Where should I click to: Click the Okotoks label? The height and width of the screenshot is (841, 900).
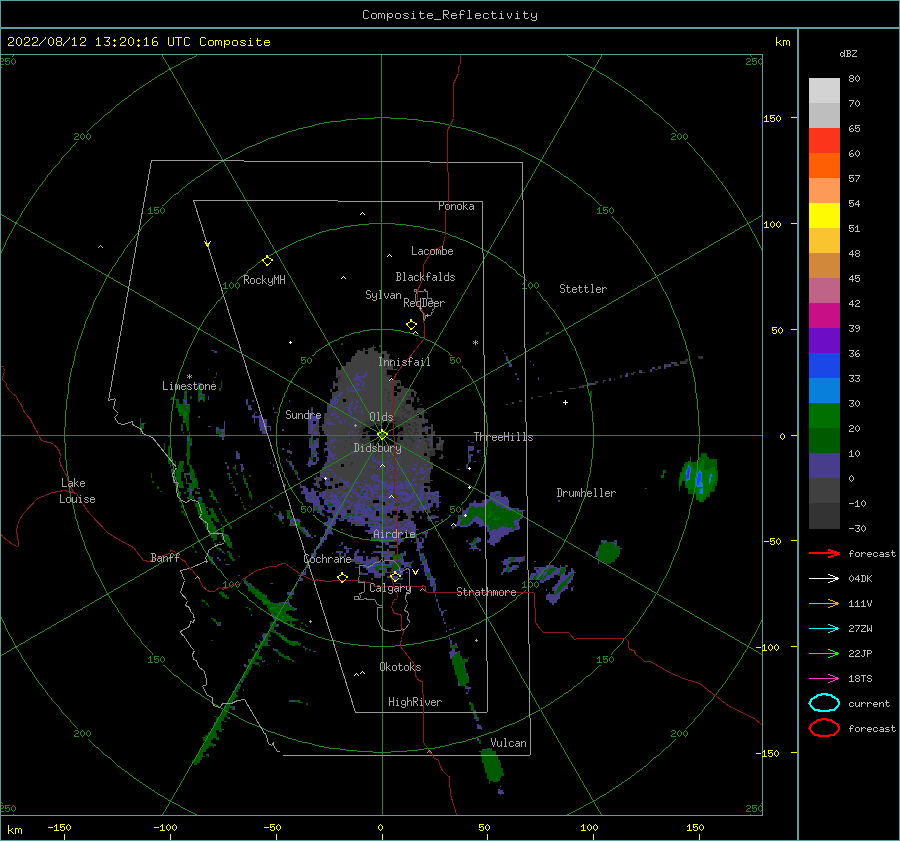click(x=400, y=667)
